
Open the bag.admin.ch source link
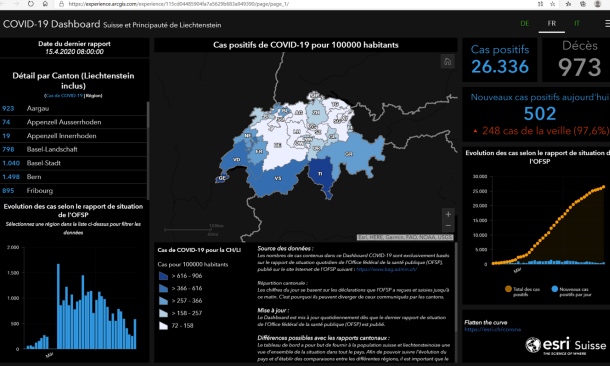[387, 269]
